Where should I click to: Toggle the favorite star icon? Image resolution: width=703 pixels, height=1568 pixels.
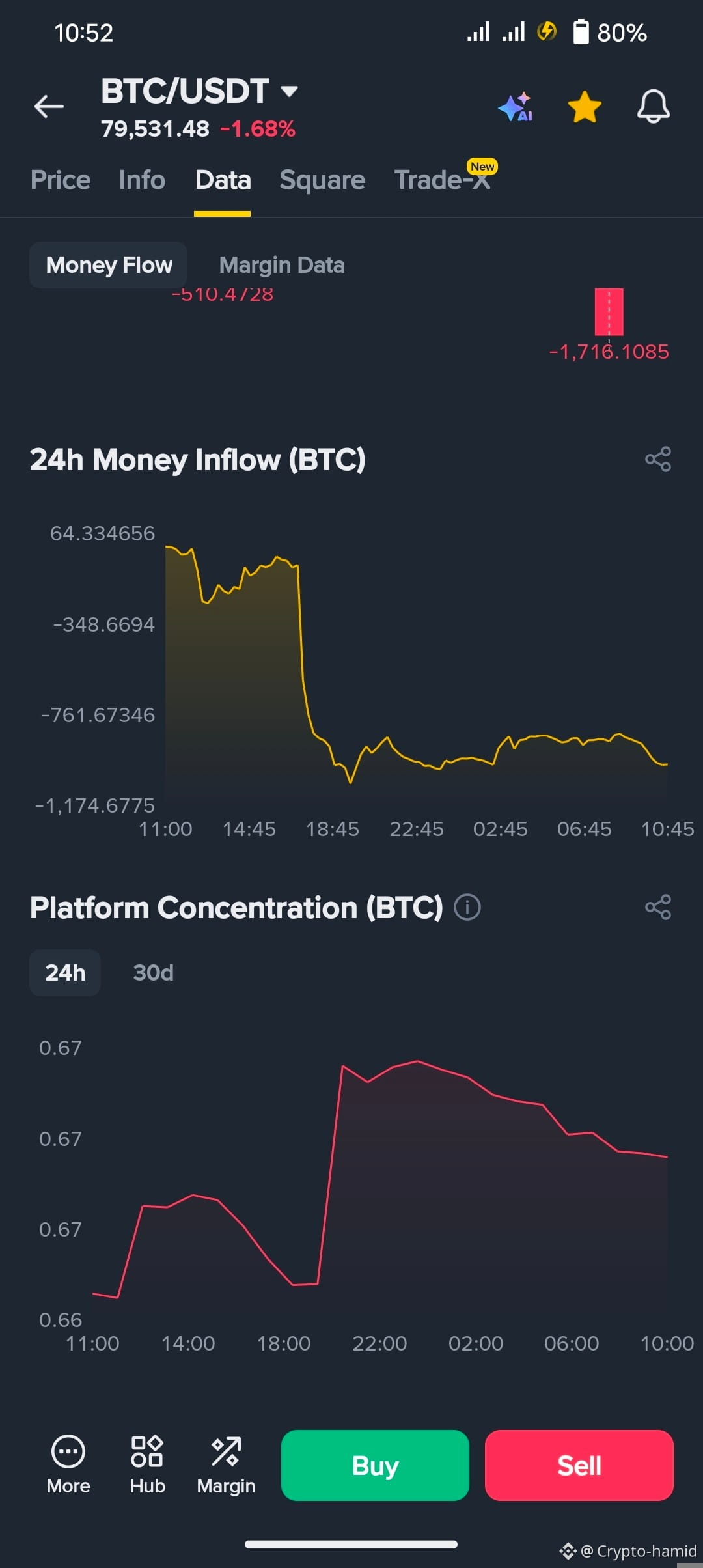pos(585,107)
